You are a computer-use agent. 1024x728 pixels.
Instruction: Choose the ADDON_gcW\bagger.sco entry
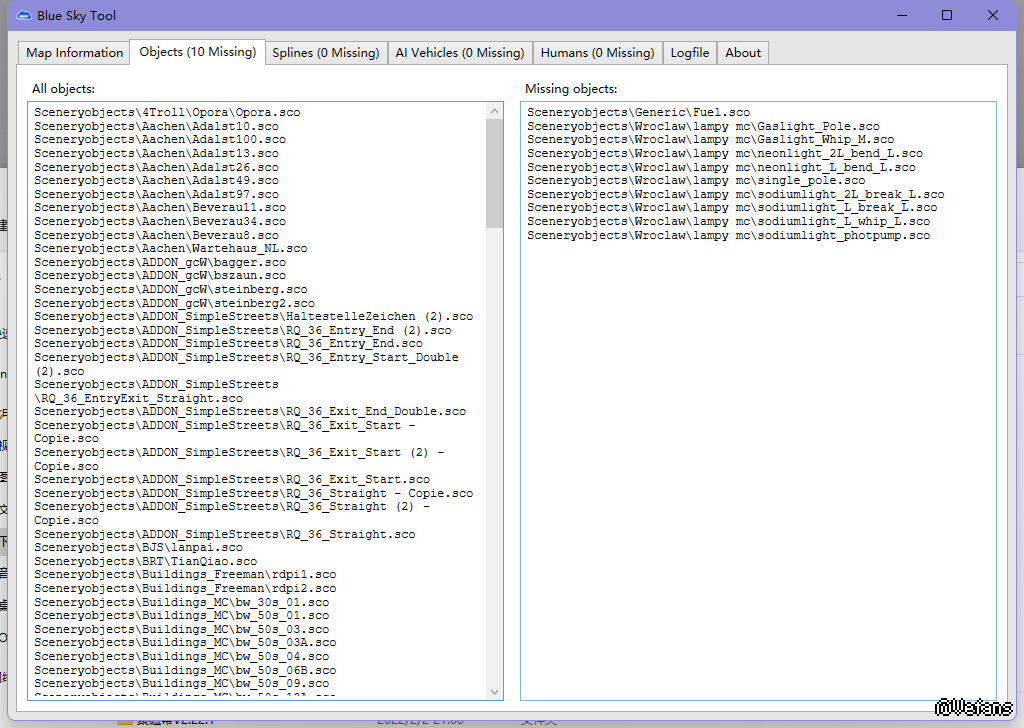[159, 262]
